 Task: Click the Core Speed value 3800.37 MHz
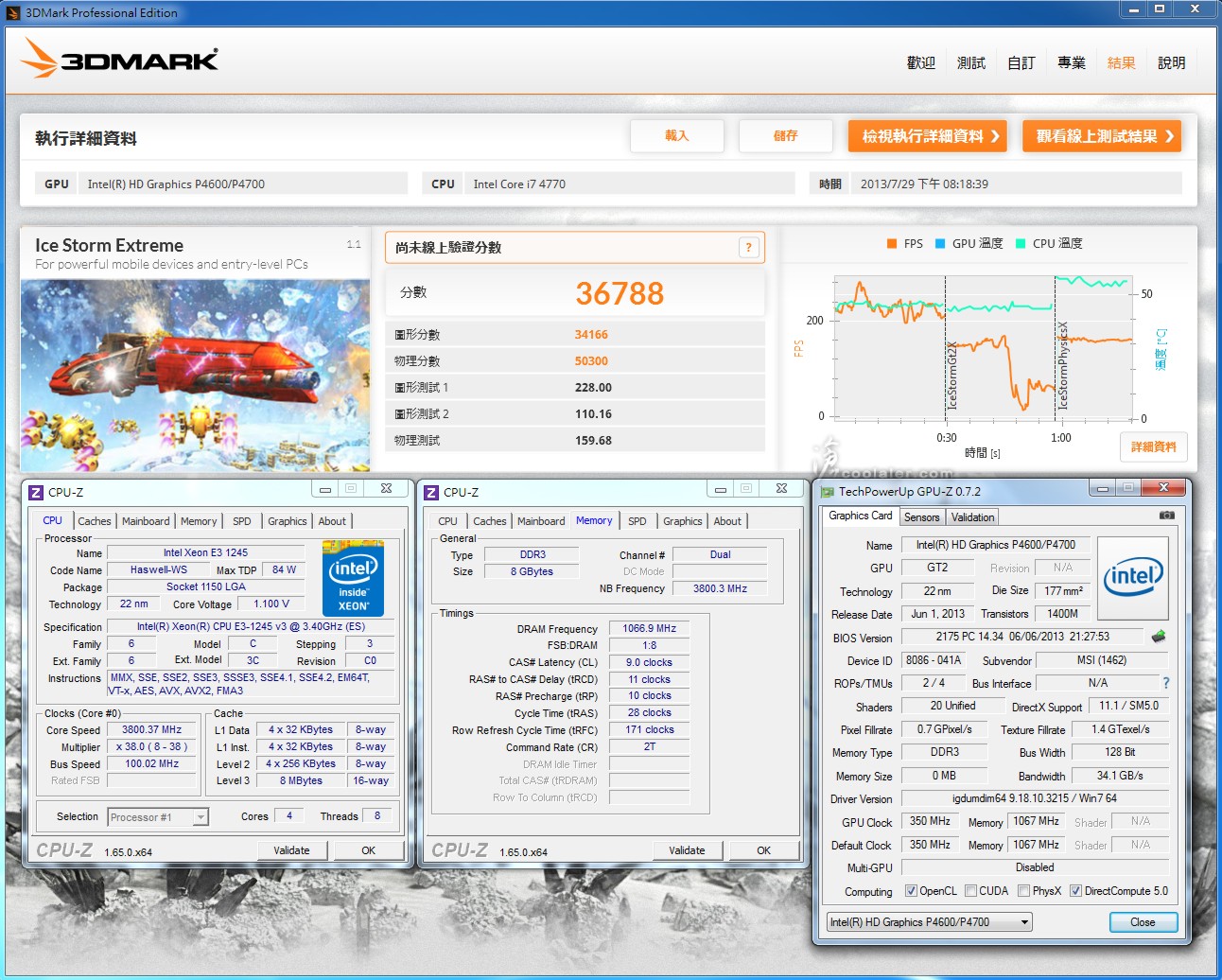pos(151,730)
